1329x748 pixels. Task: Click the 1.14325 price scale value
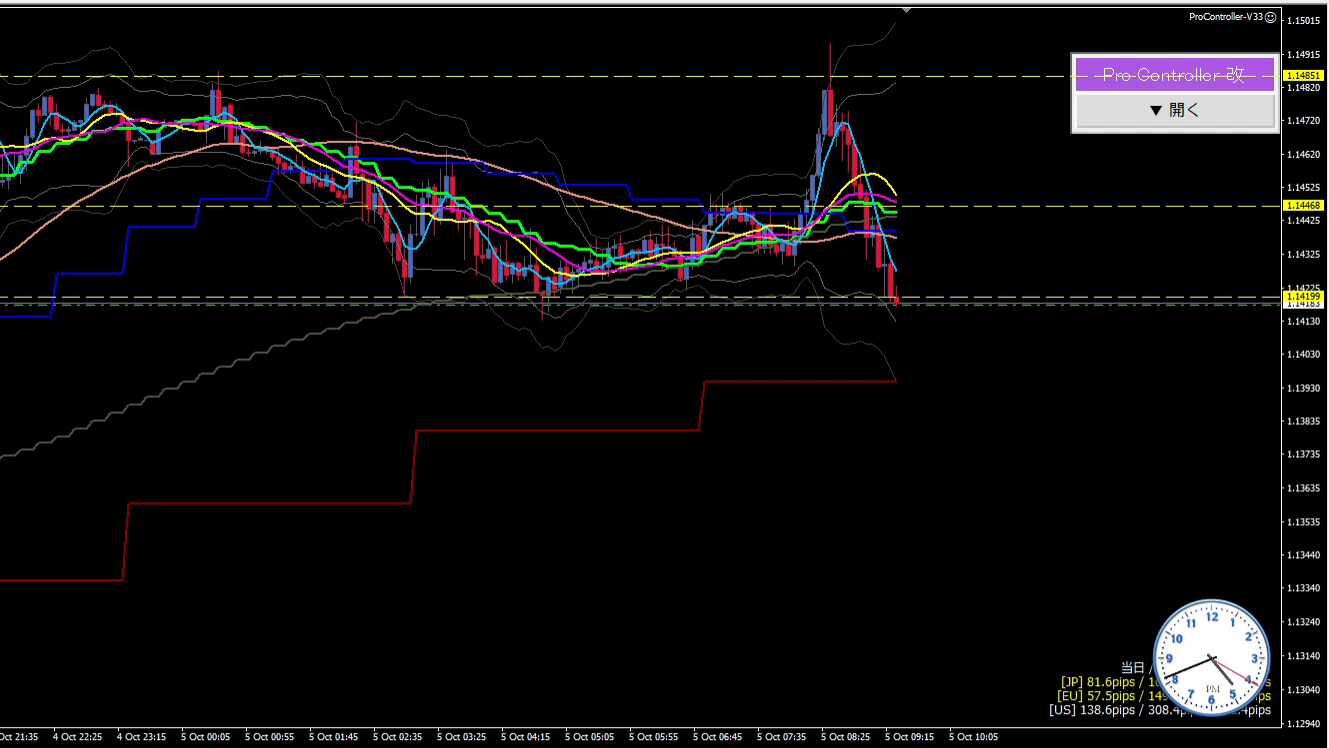[1303, 254]
